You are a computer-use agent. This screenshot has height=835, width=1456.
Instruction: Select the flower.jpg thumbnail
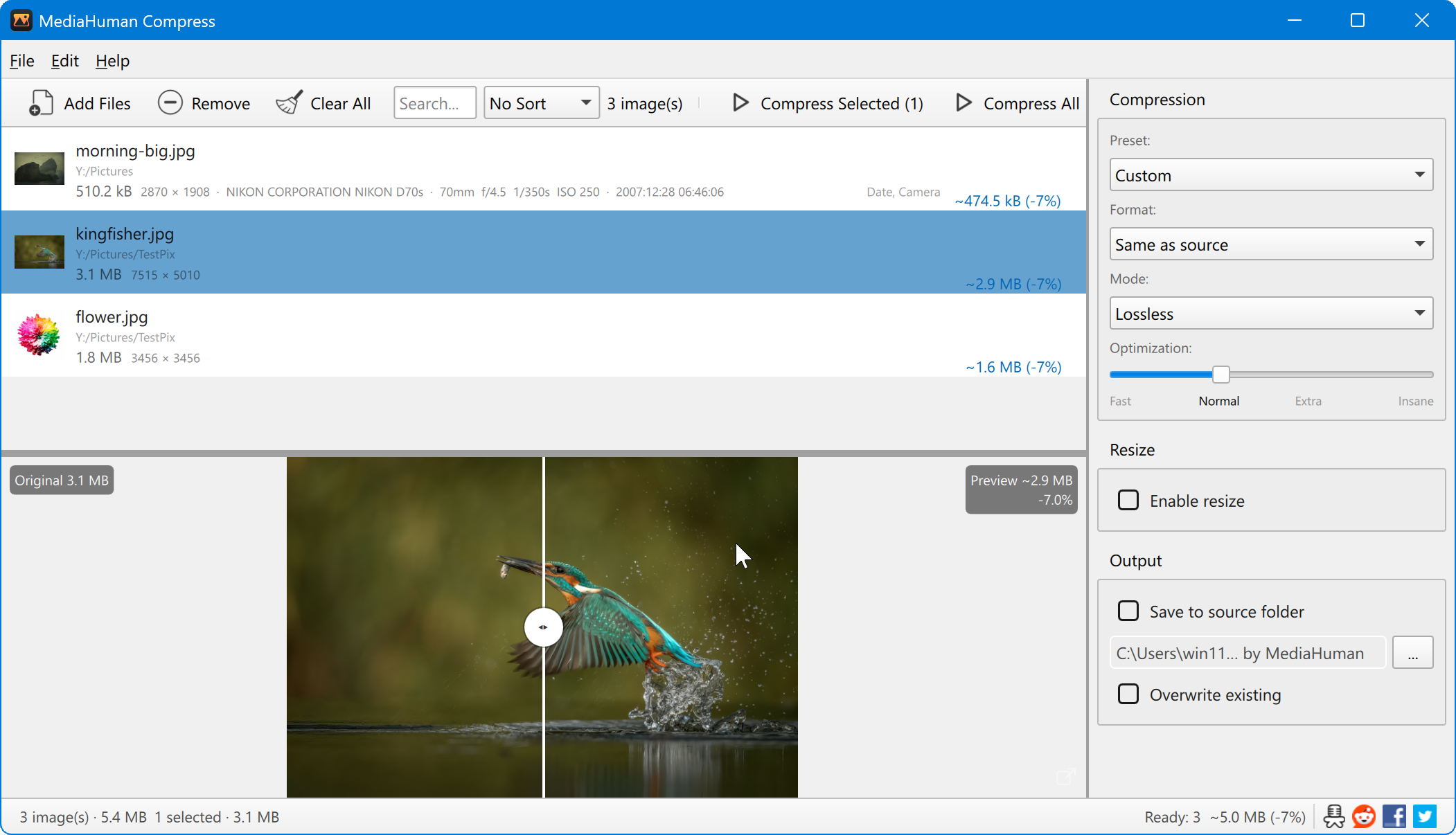tap(39, 334)
